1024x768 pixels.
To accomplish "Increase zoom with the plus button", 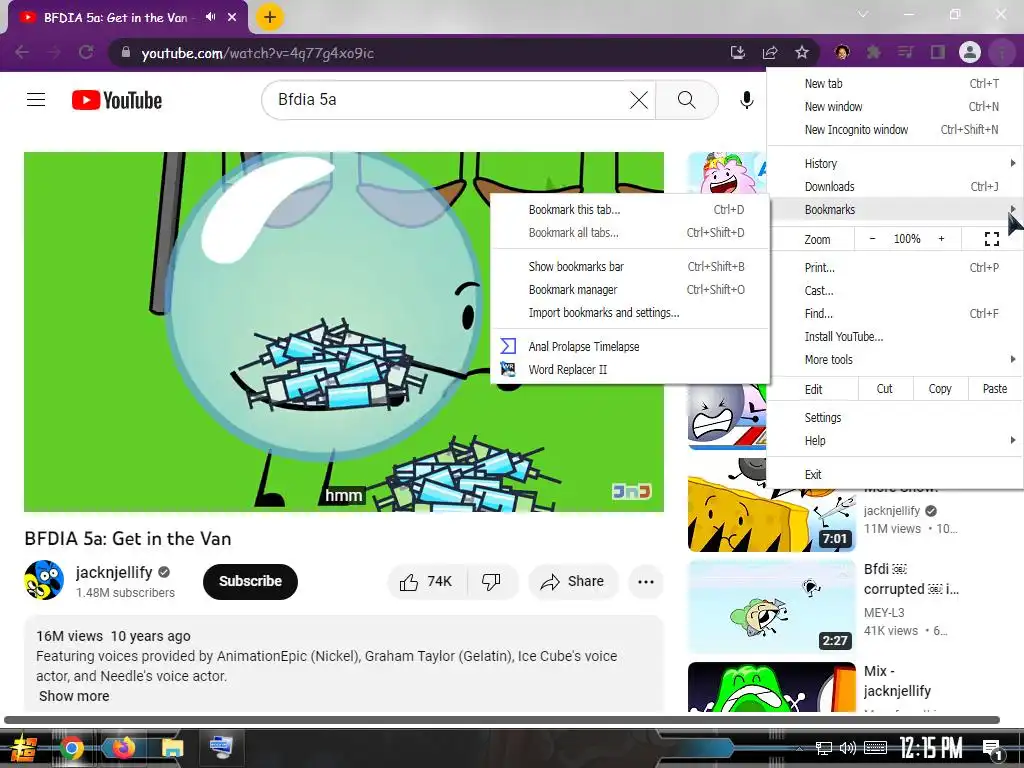I will coord(941,239).
